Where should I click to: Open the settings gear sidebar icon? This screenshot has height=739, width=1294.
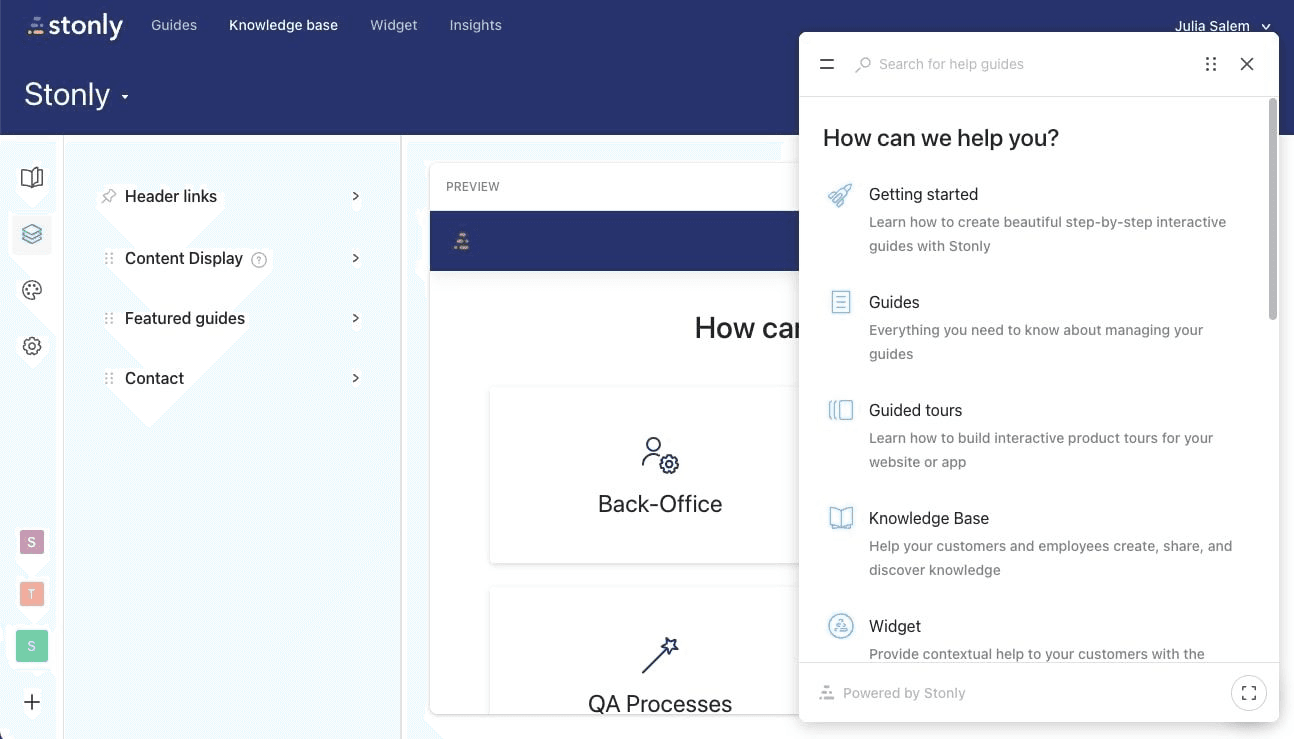pos(32,346)
